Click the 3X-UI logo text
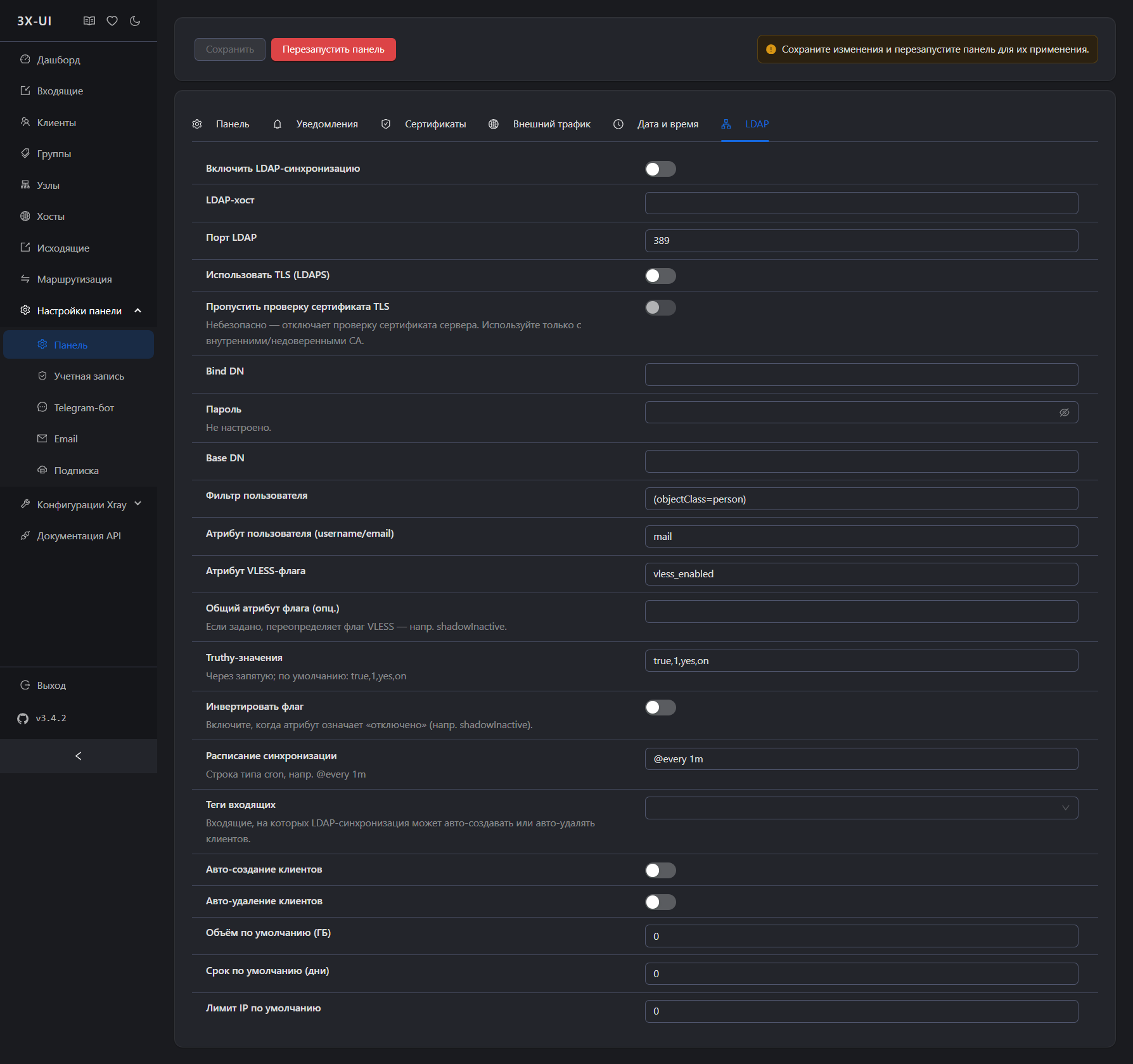 [34, 21]
